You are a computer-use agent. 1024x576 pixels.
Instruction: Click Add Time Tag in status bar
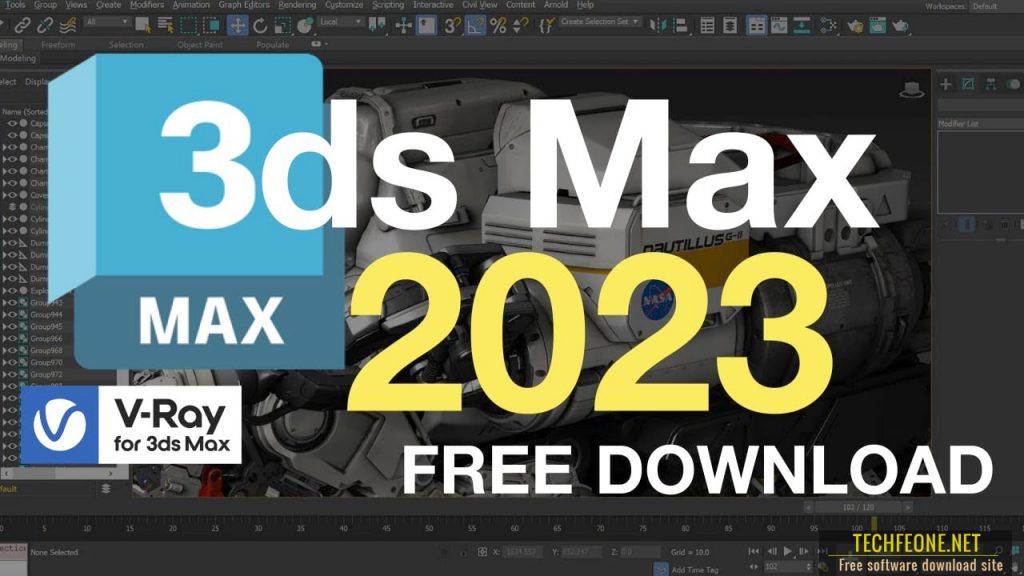click(x=695, y=570)
